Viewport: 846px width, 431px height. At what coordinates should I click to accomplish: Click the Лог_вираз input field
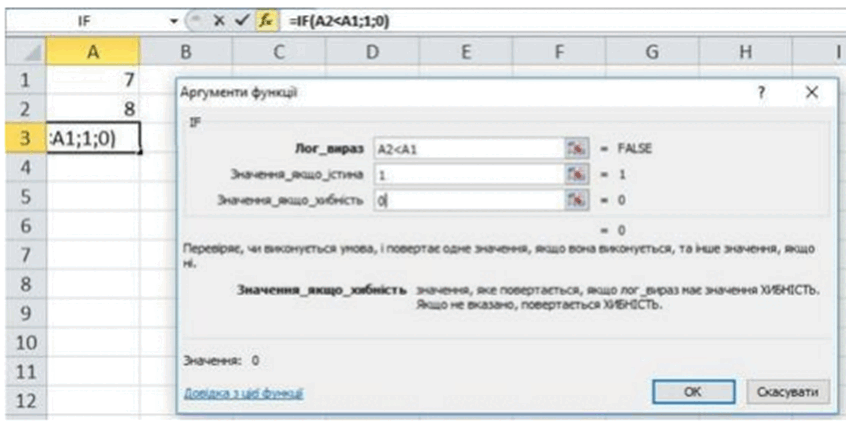click(469, 149)
